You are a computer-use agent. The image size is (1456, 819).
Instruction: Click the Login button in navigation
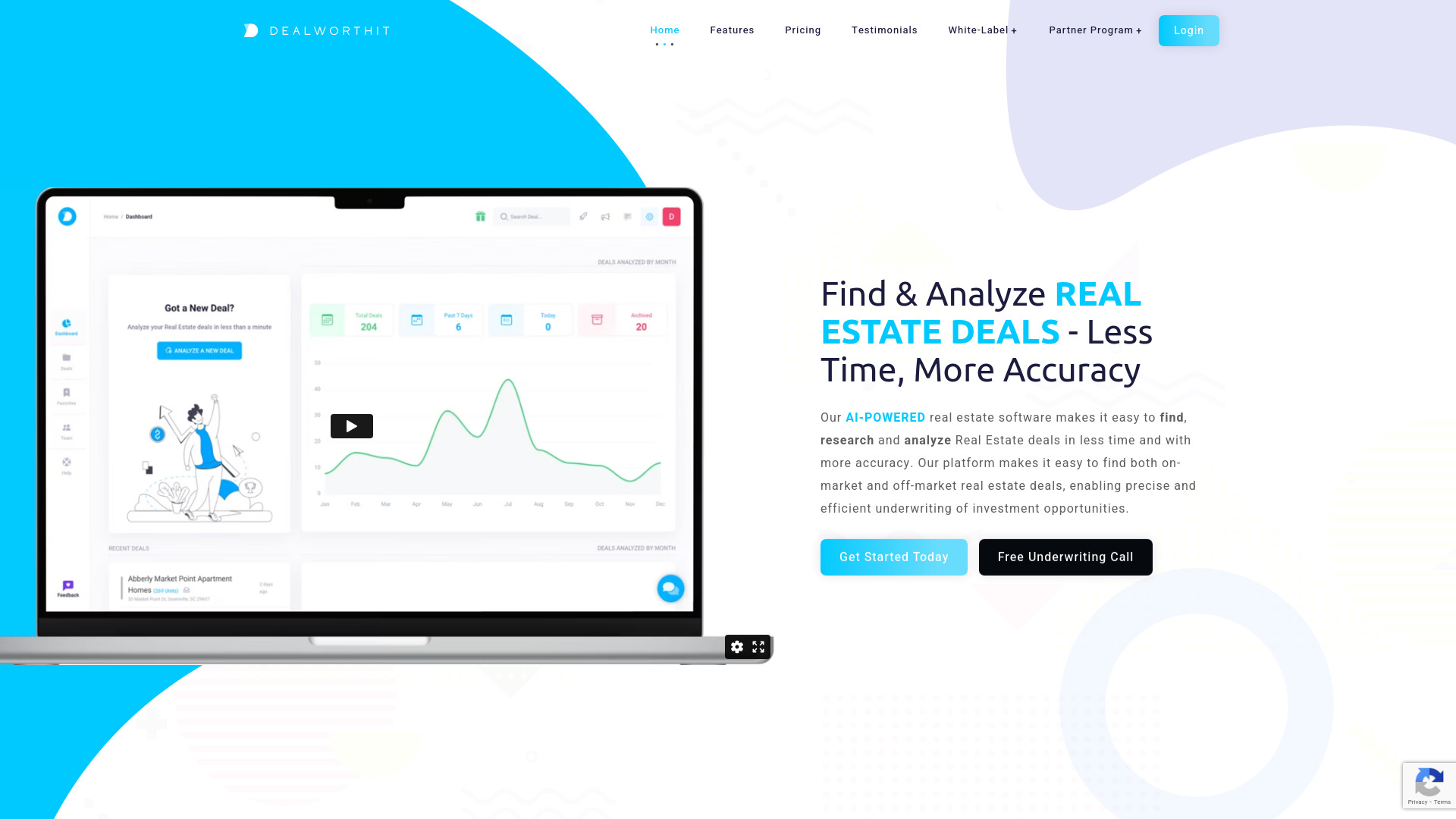pyautogui.click(x=1188, y=30)
